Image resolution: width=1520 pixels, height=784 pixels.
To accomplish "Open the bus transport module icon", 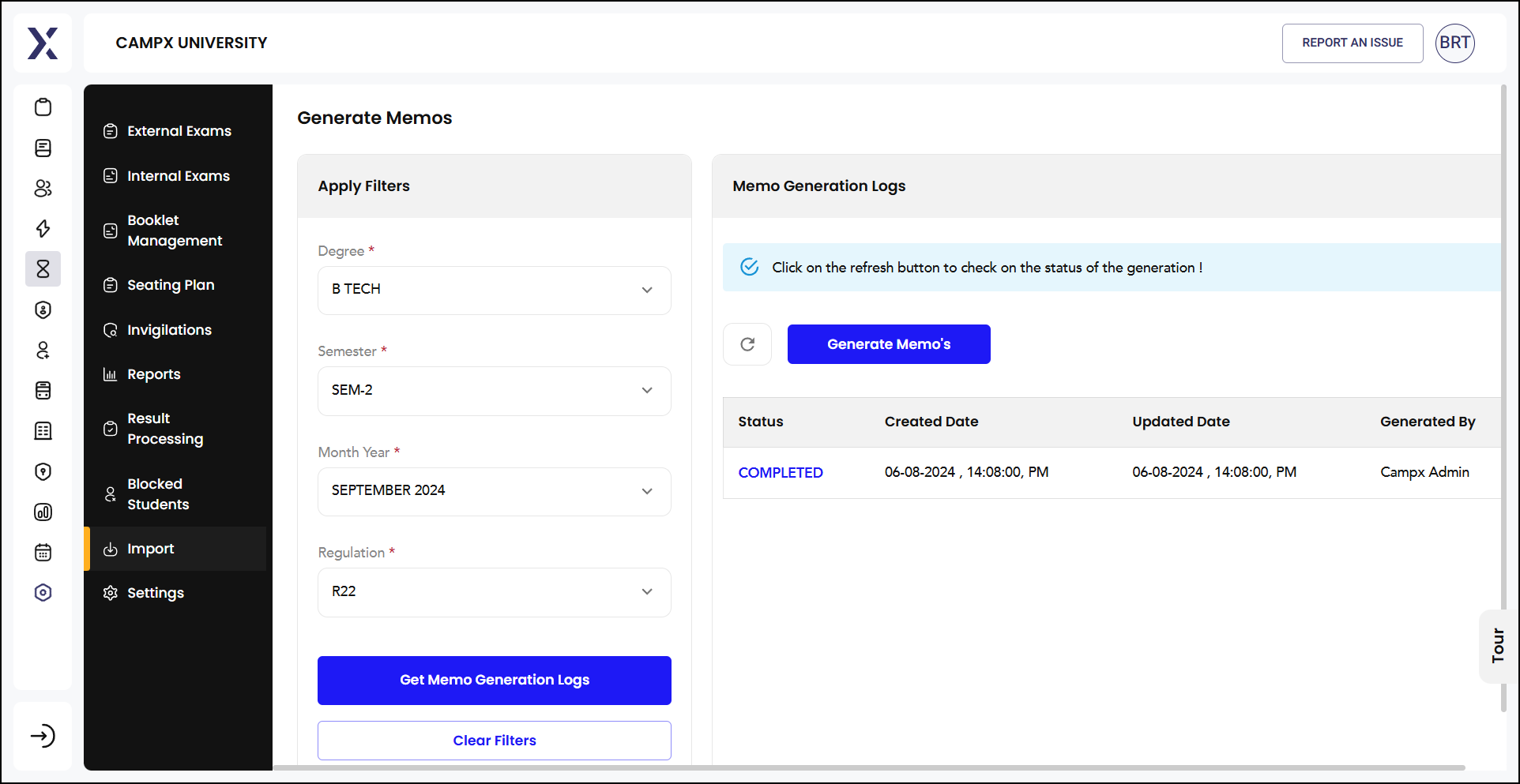I will coord(43,390).
